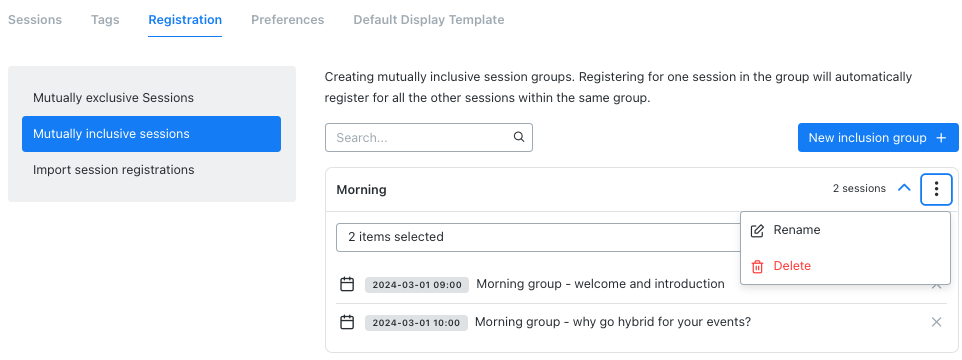Click 'Morning group - why go hybrid for your events?'
962x360 pixels.
click(613, 322)
